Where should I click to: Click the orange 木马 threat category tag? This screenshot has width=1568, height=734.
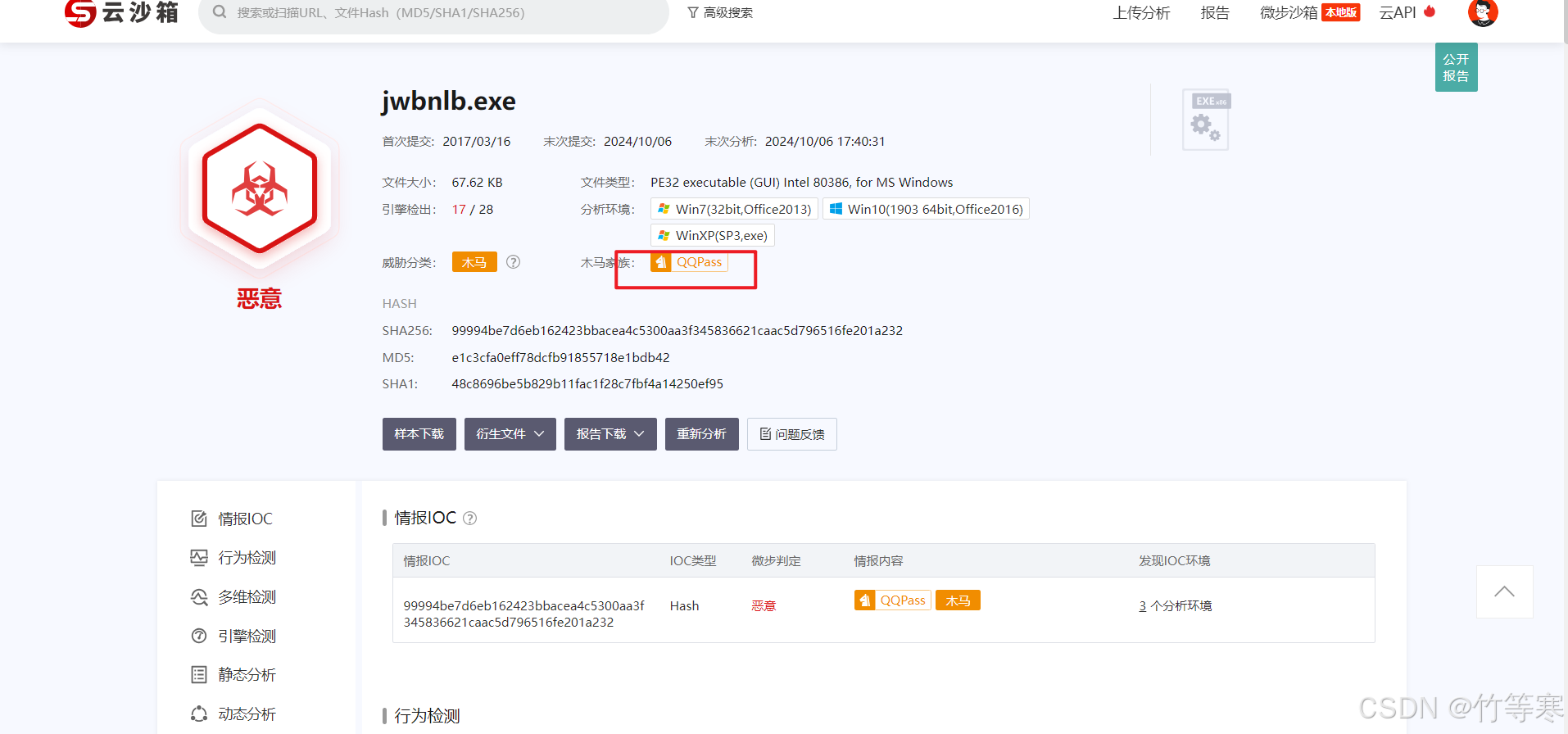tap(474, 262)
